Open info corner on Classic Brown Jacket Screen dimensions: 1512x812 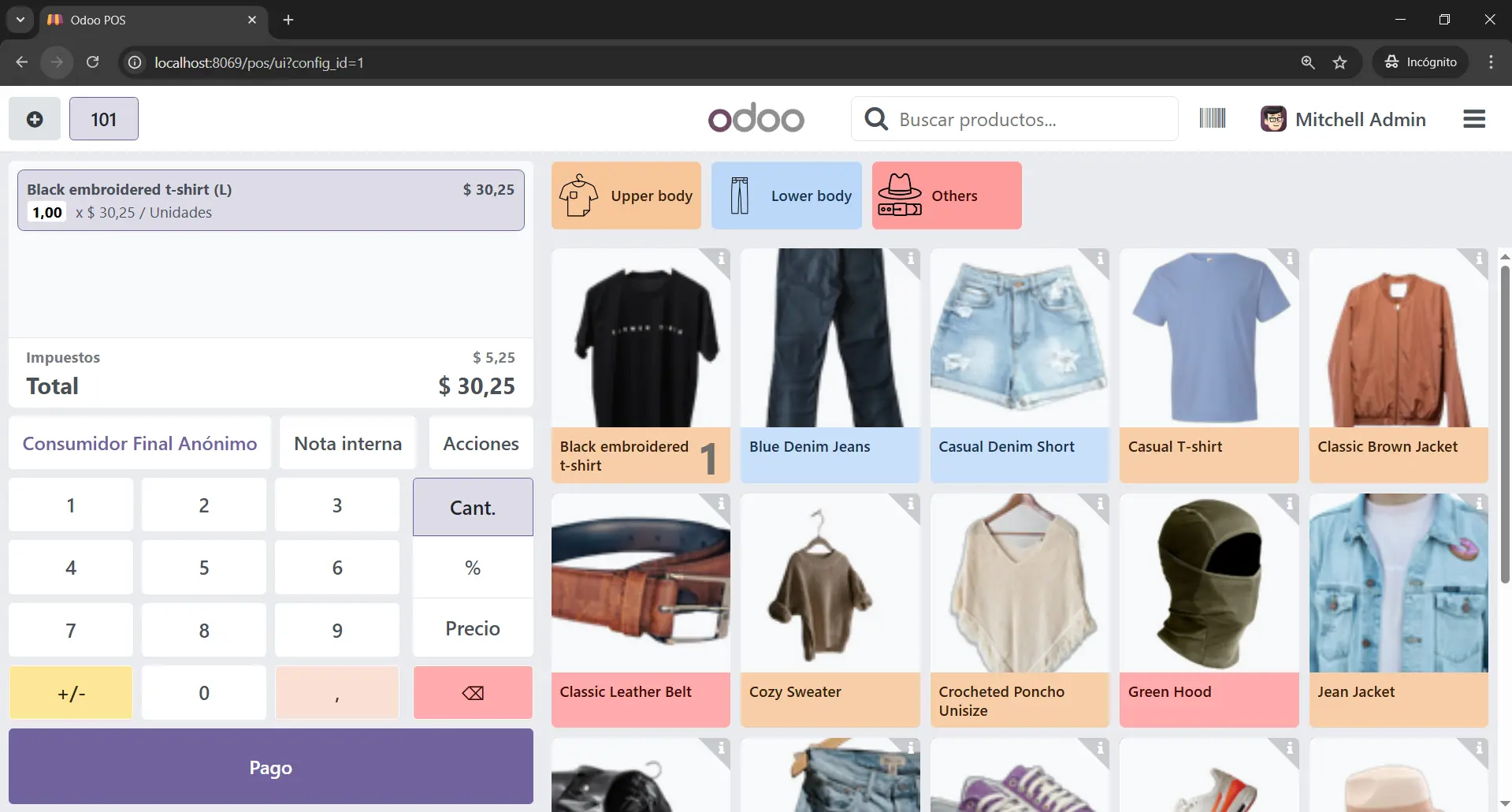1478,259
